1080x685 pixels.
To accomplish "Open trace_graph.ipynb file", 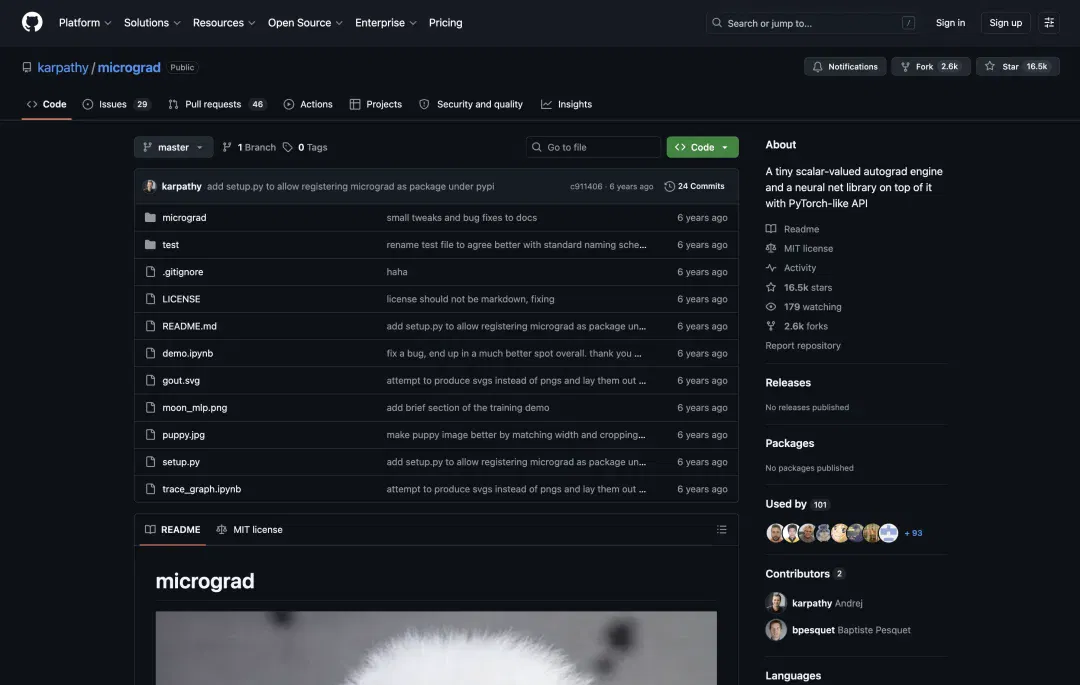I will (x=202, y=489).
